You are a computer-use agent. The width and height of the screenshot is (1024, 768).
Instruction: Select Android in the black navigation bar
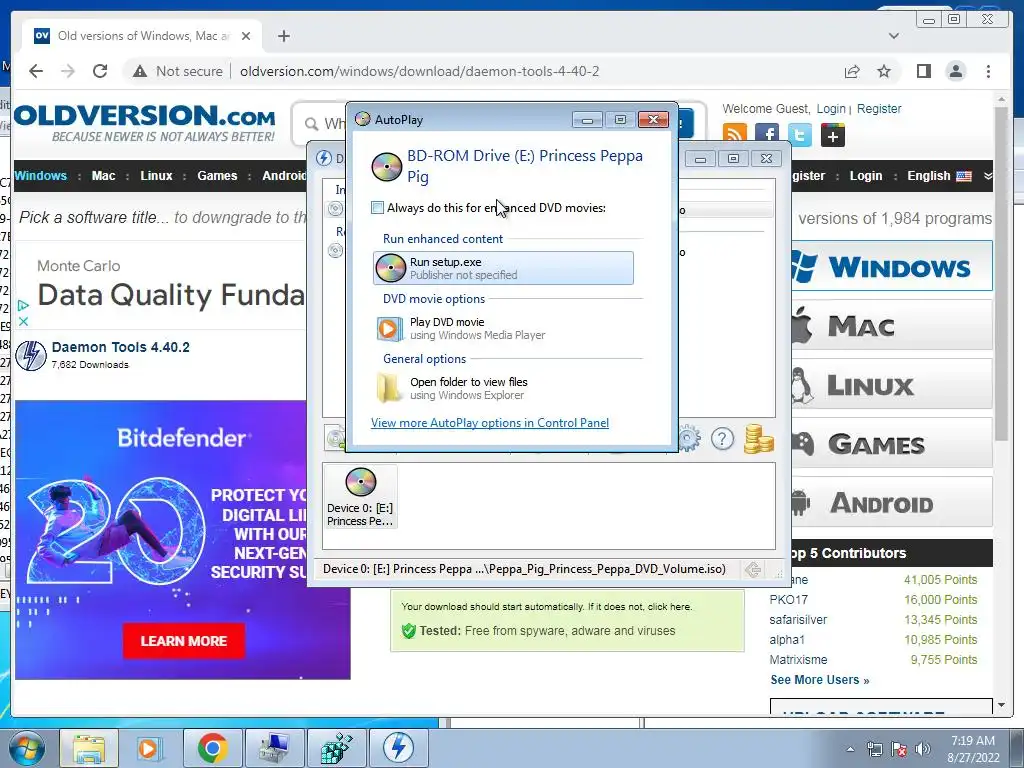click(284, 176)
